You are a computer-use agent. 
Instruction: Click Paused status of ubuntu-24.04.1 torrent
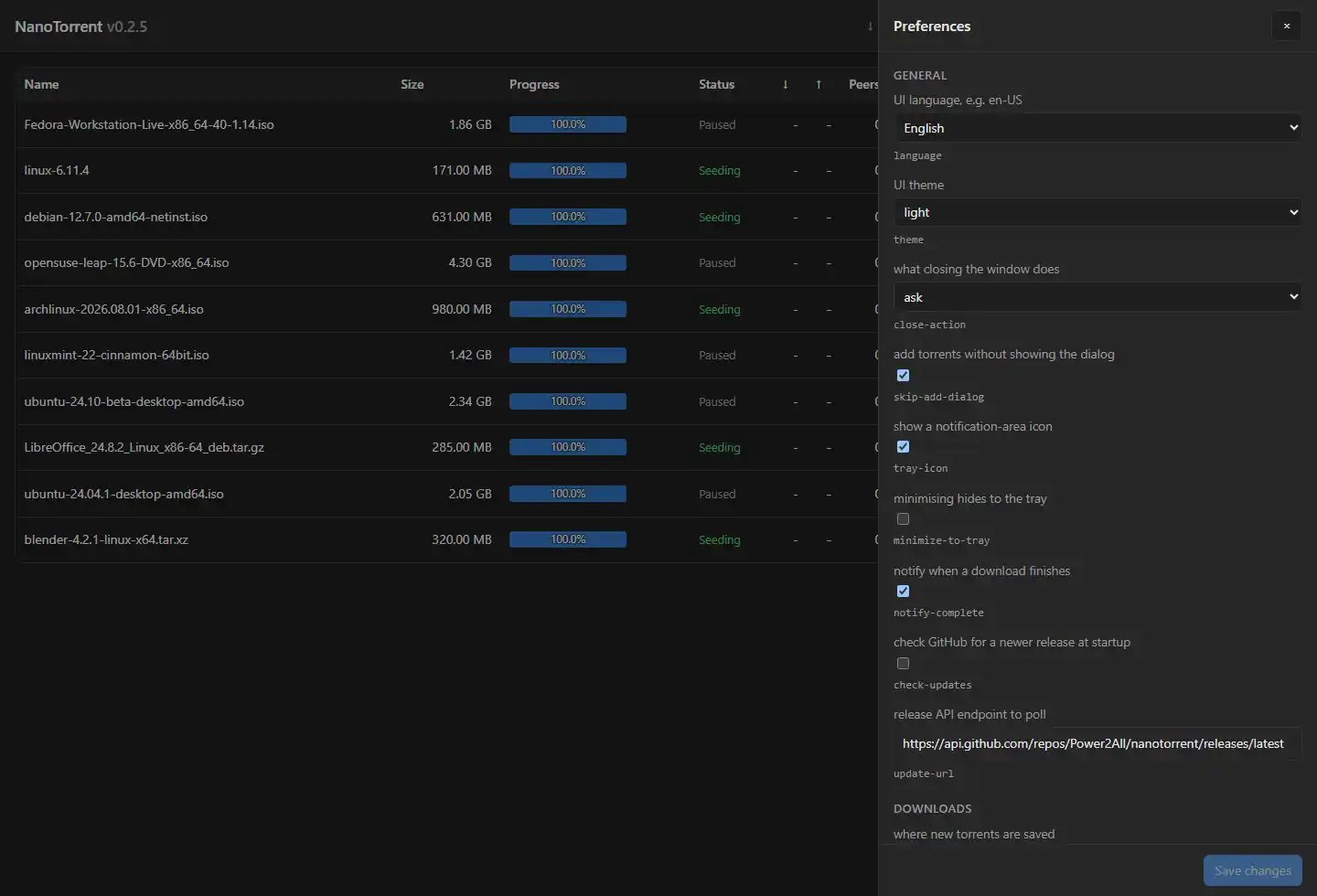(x=717, y=494)
